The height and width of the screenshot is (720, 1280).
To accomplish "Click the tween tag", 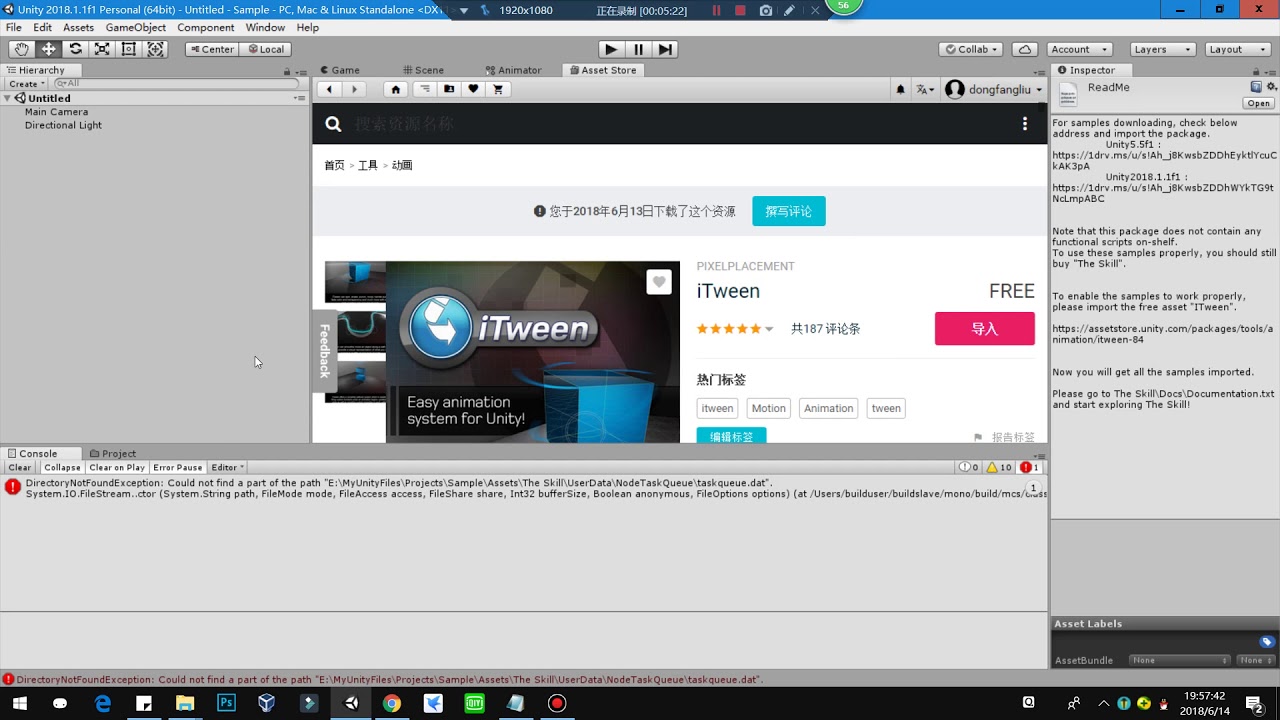I will (x=886, y=408).
